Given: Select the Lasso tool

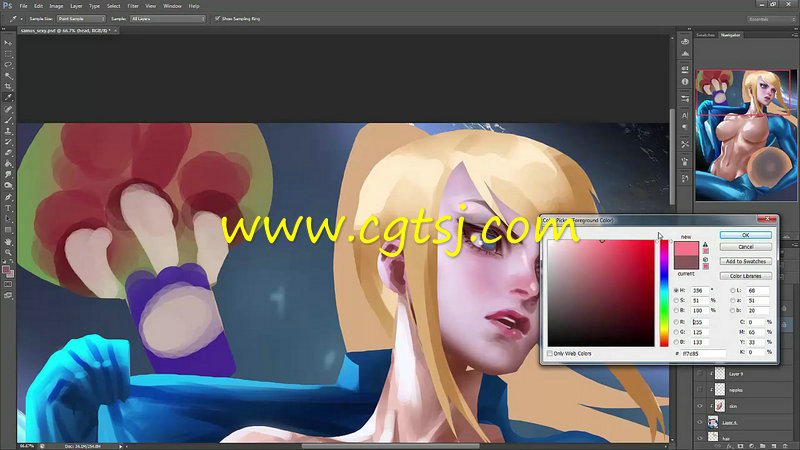Looking at the screenshot, I should [x=8, y=65].
